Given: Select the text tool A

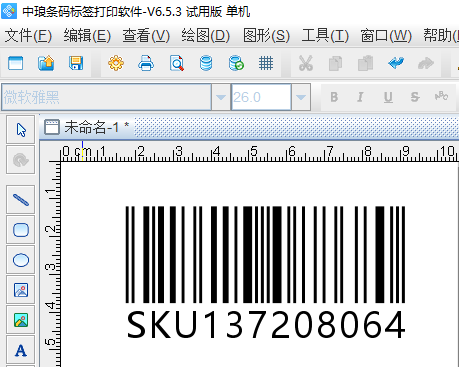Looking at the screenshot, I should [x=21, y=350].
